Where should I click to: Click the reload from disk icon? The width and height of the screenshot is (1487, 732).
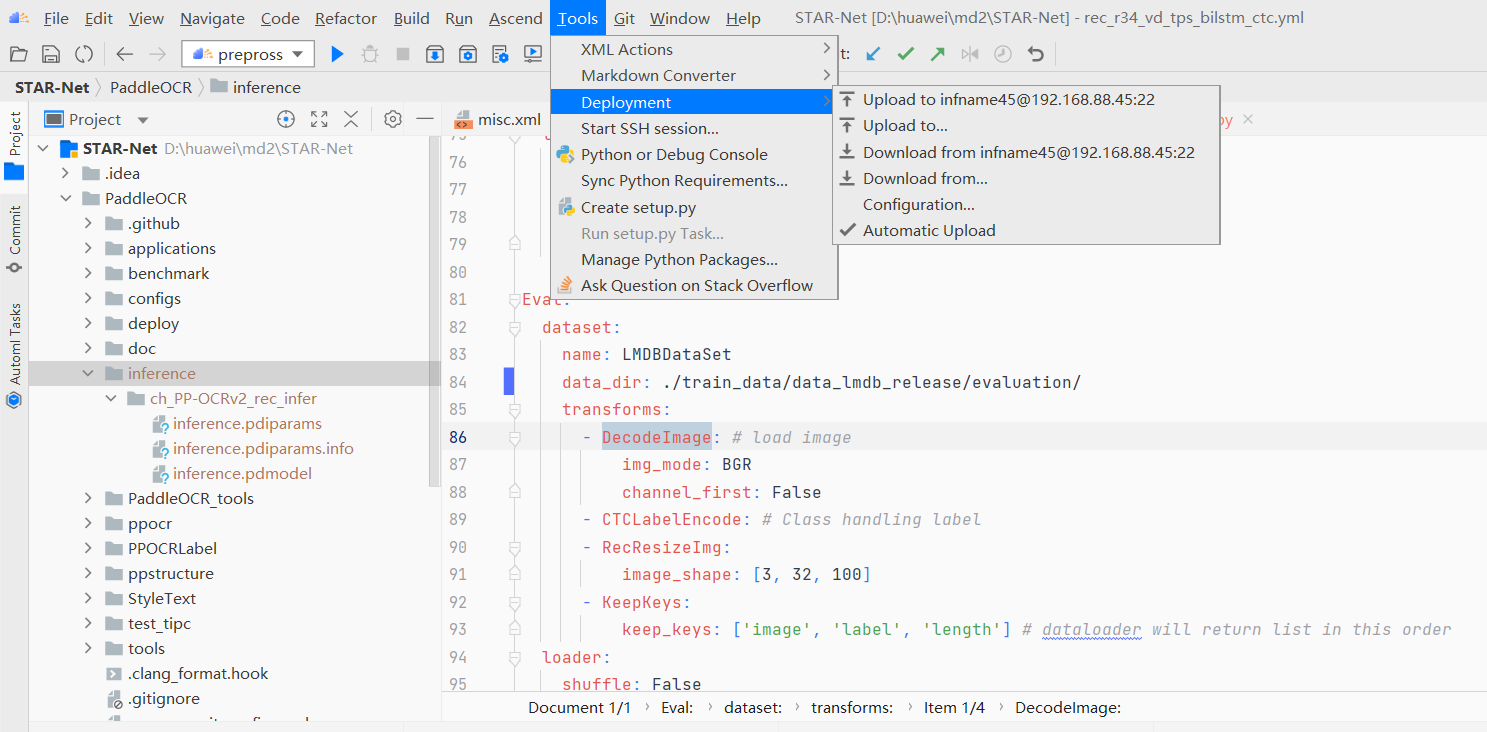click(x=84, y=54)
